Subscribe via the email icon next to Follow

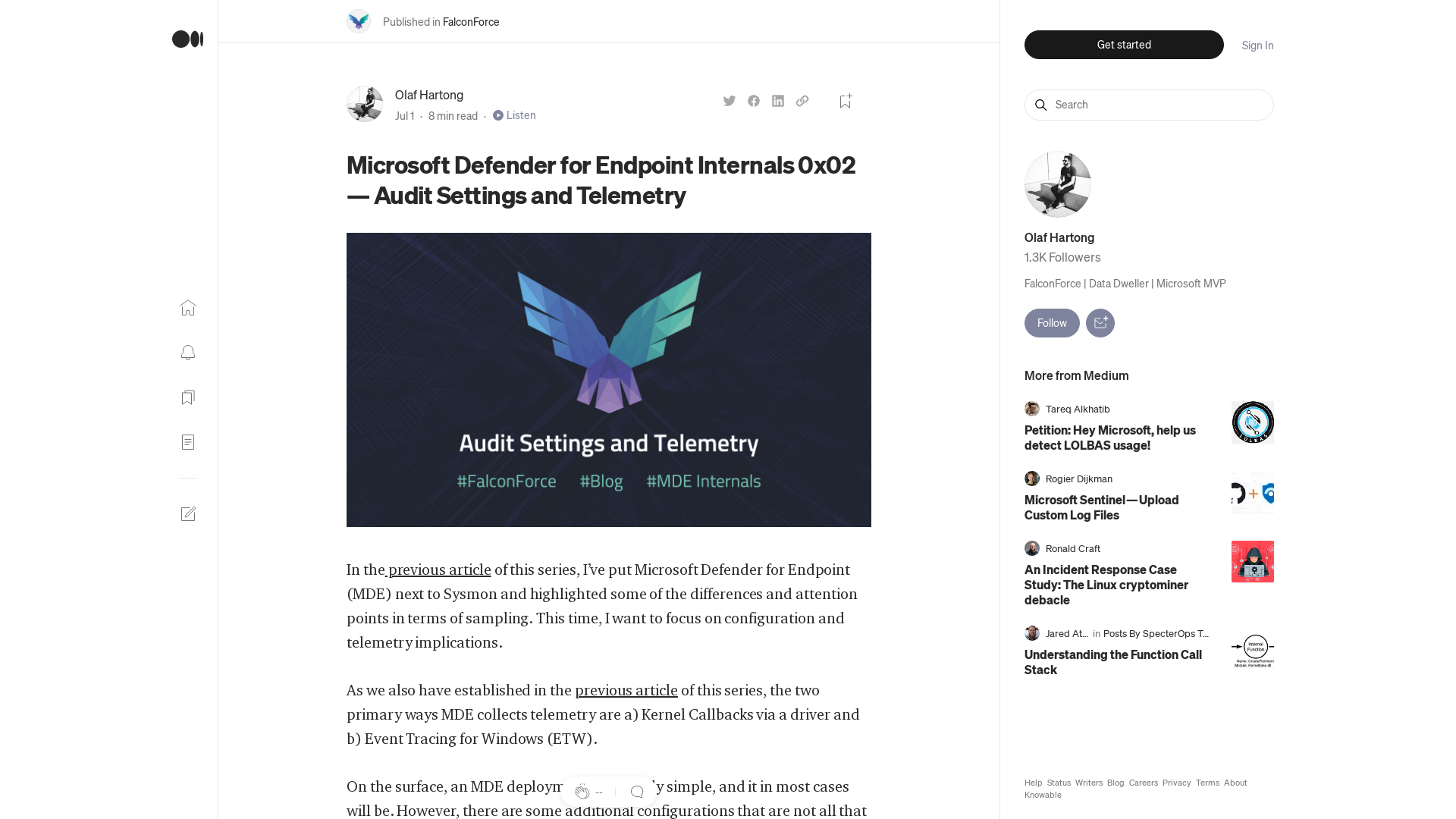[x=1100, y=322]
